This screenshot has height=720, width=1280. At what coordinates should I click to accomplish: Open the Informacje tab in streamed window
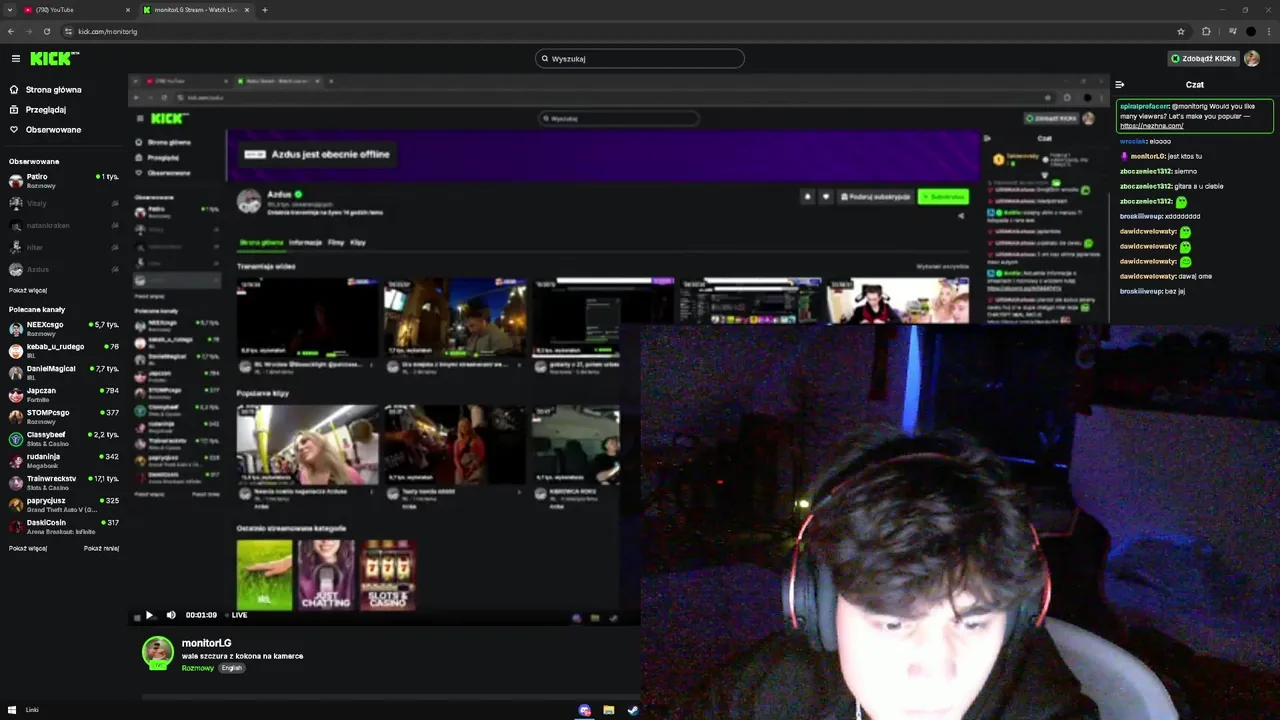(305, 243)
